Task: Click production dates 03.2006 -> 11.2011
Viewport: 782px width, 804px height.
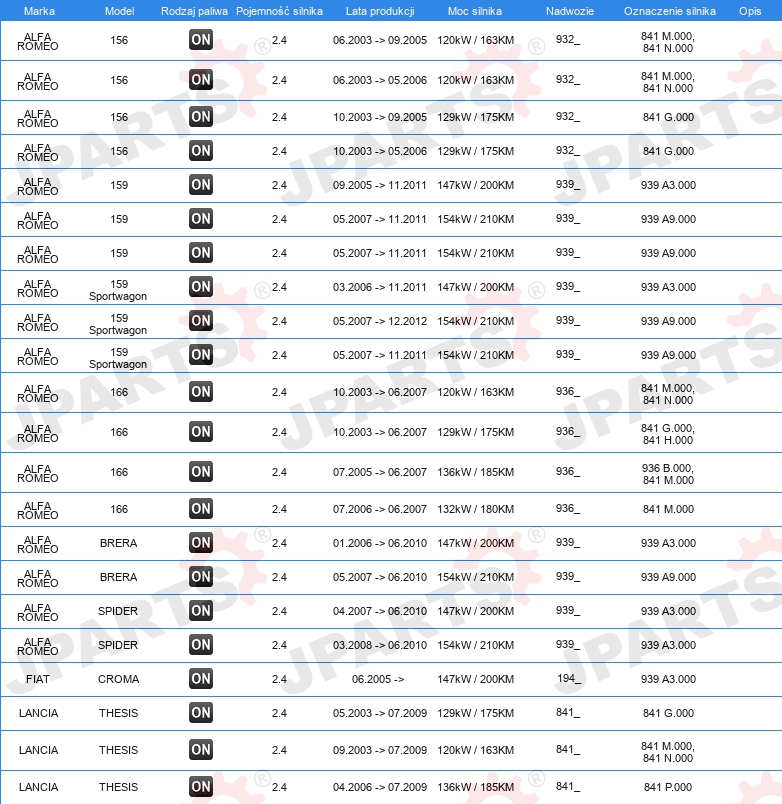Action: pos(379,287)
